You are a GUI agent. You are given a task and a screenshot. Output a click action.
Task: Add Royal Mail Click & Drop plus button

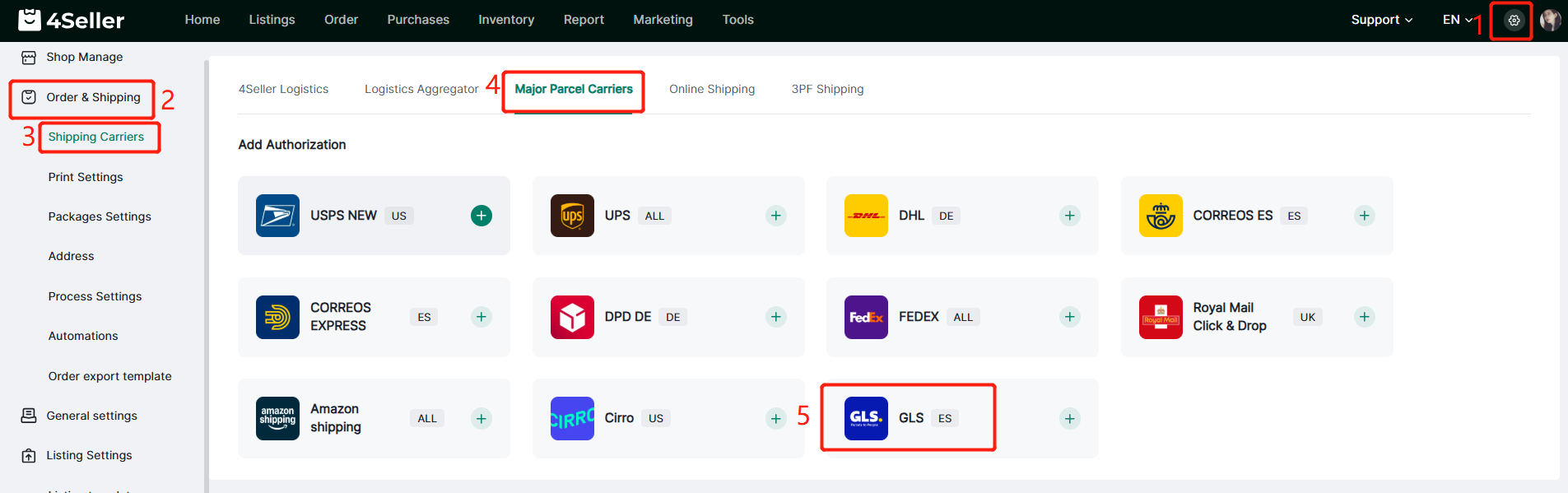coord(1365,317)
